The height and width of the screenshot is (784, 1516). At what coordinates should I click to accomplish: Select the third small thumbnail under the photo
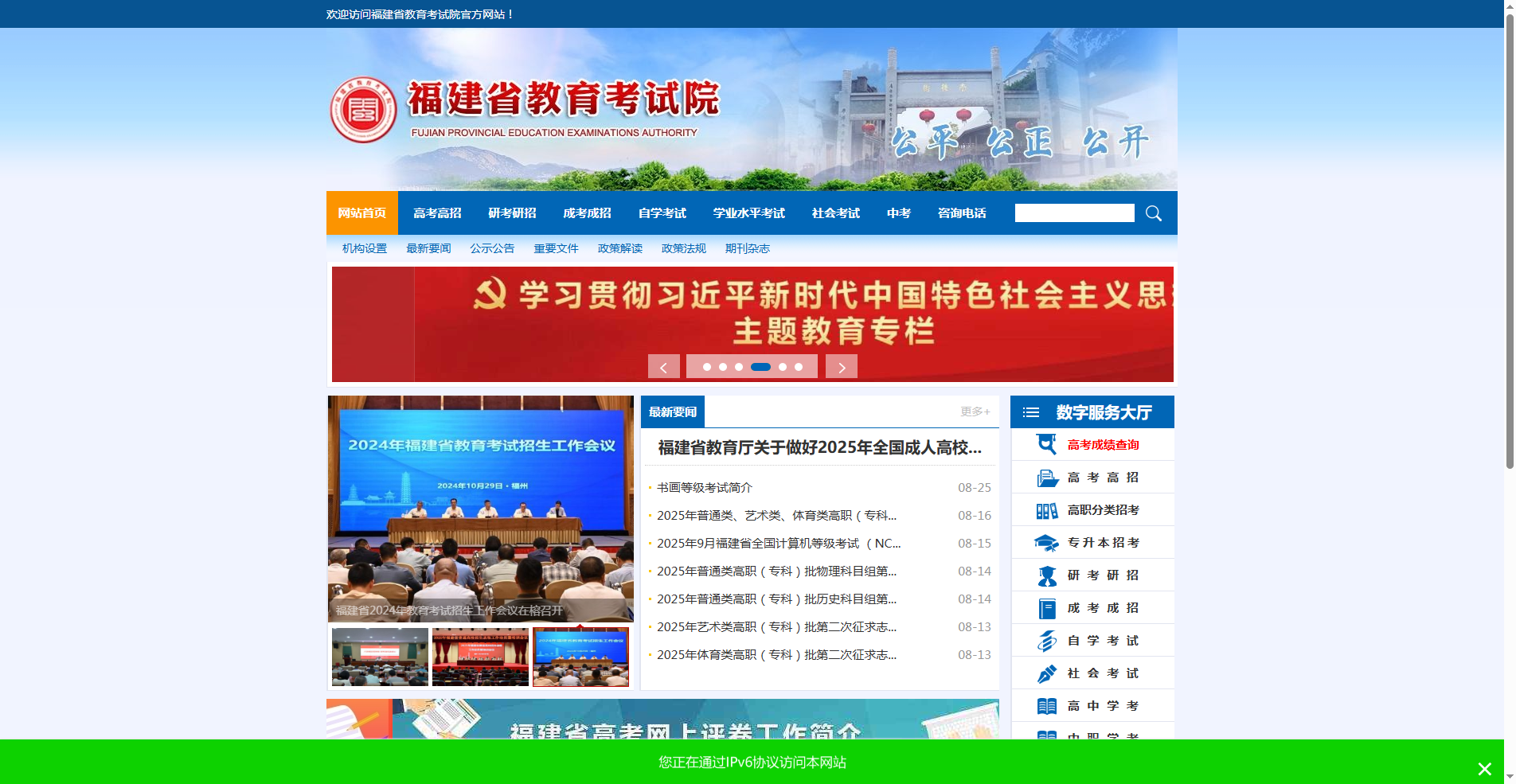(x=580, y=657)
